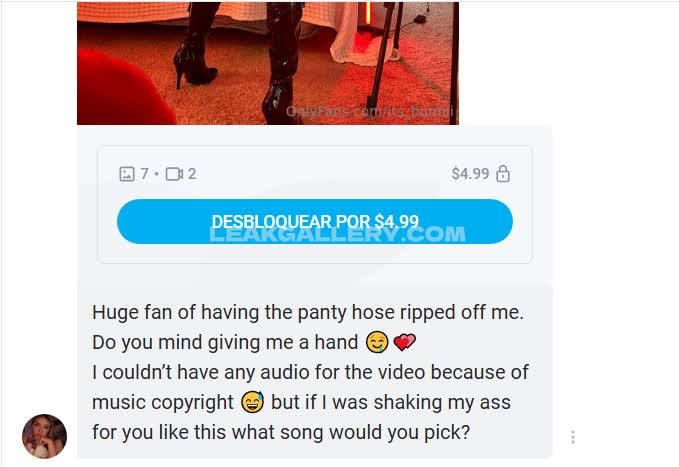Screen dimensions: 679x467
Task: Click the video camera count icon
Action: (x=174, y=174)
